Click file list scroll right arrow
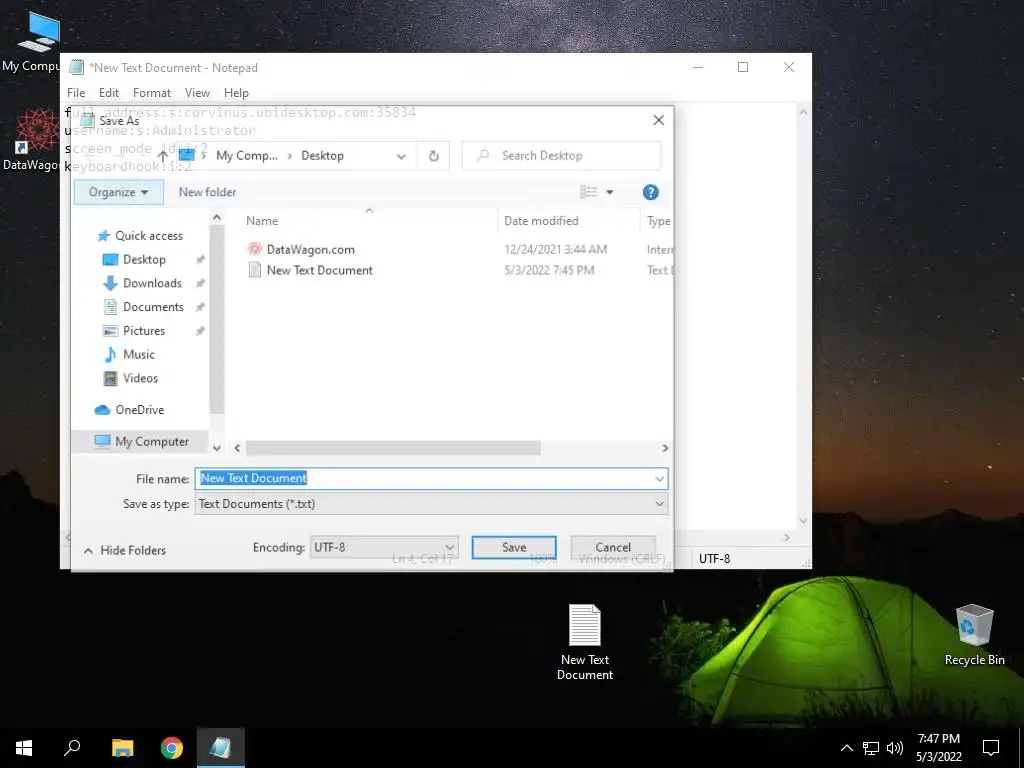Image resolution: width=1024 pixels, height=768 pixels. (x=665, y=448)
